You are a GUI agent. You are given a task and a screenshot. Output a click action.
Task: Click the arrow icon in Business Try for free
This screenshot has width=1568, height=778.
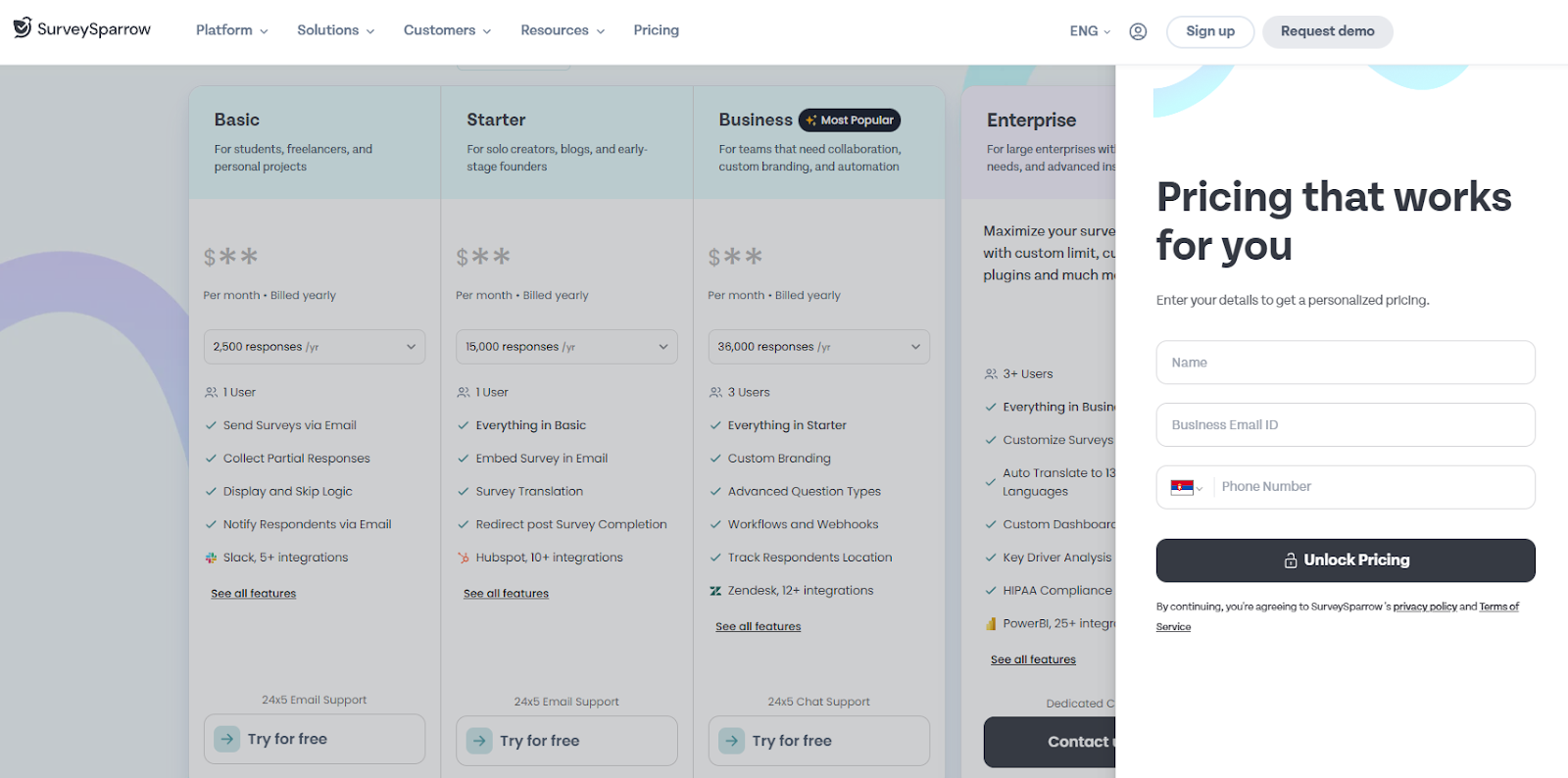732,741
